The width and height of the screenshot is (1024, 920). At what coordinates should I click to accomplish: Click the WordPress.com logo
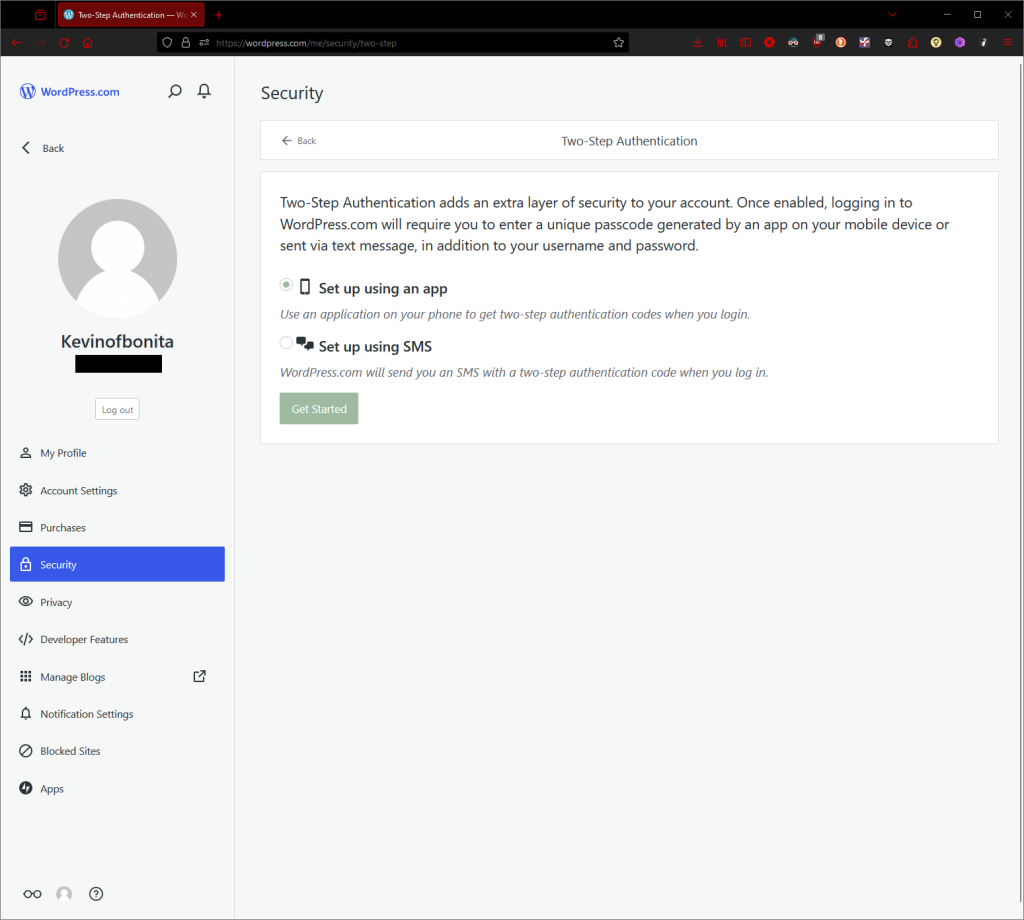(70, 92)
